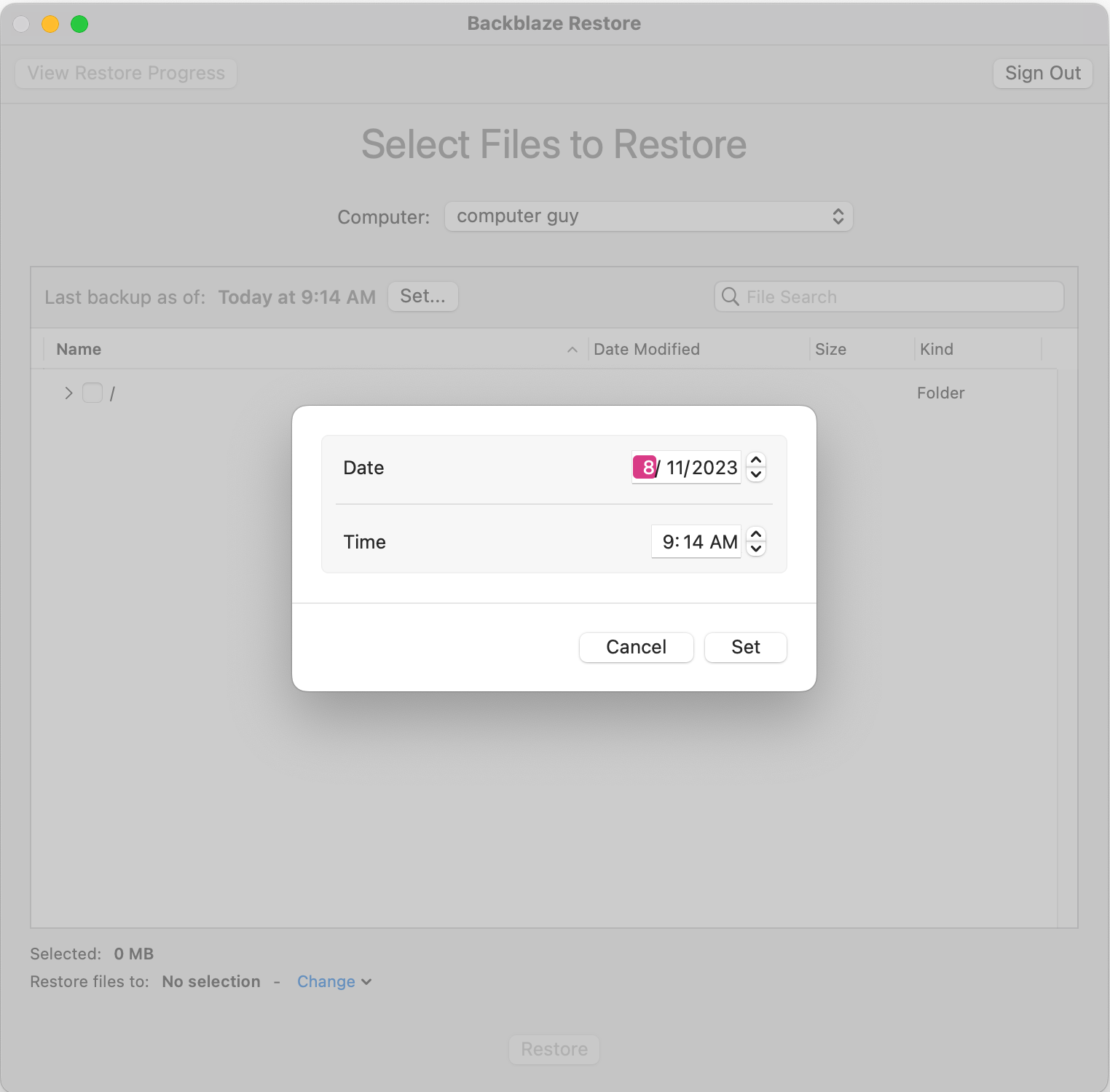
Task: Click the 0 MB selected size text
Action: click(134, 954)
